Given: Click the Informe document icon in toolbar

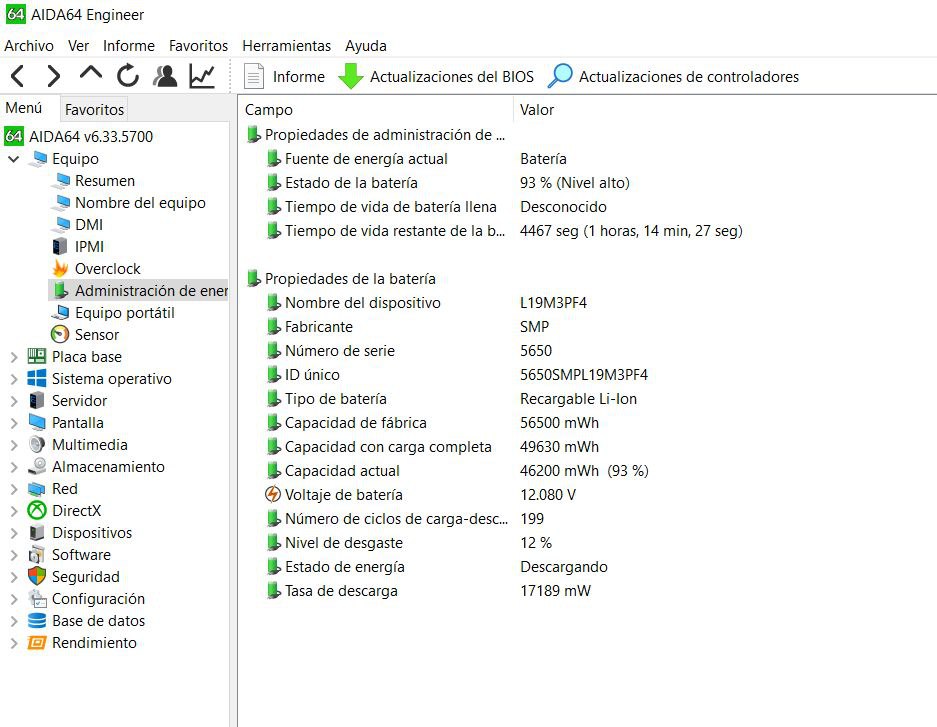Looking at the screenshot, I should click(x=253, y=76).
